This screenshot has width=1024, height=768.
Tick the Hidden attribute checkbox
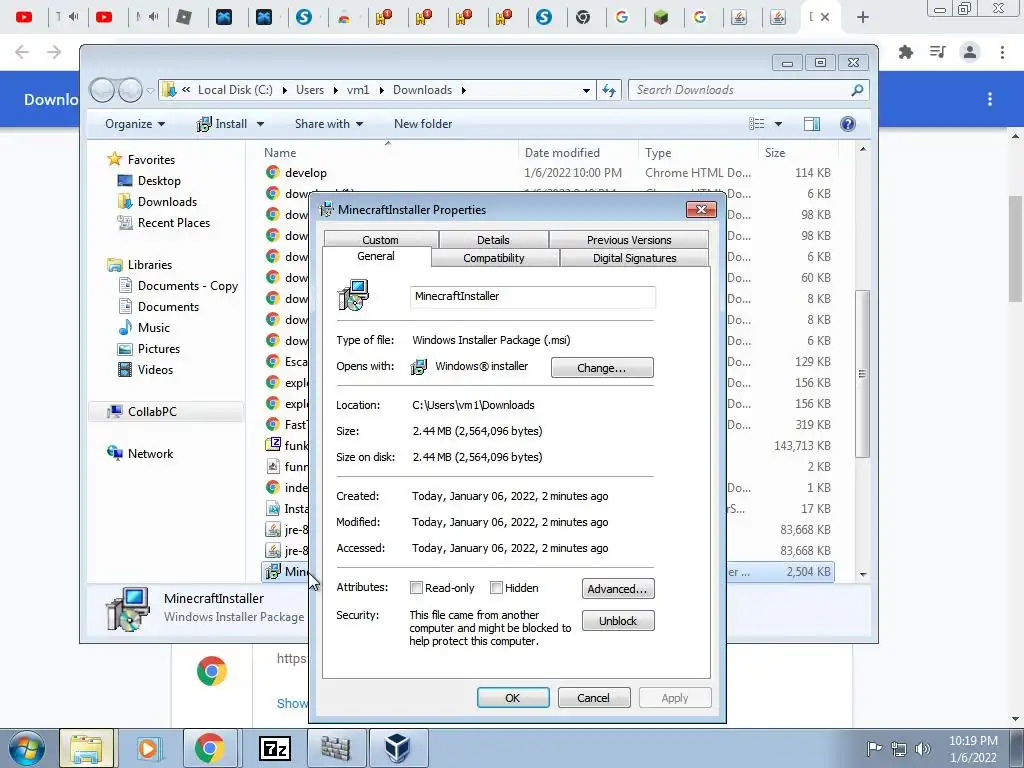tap(496, 588)
